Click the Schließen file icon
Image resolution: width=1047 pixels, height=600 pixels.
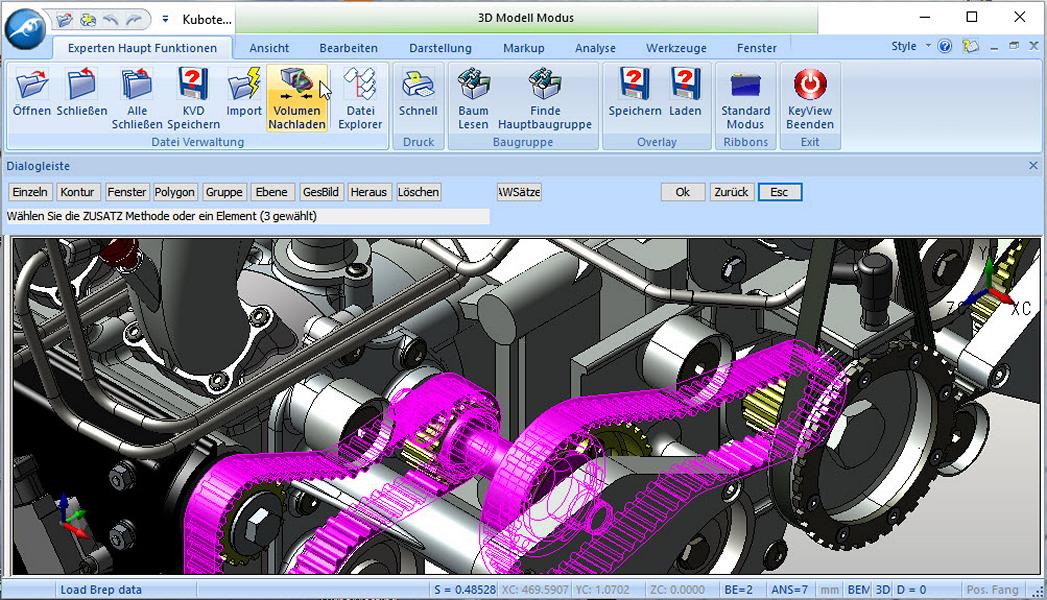[81, 84]
